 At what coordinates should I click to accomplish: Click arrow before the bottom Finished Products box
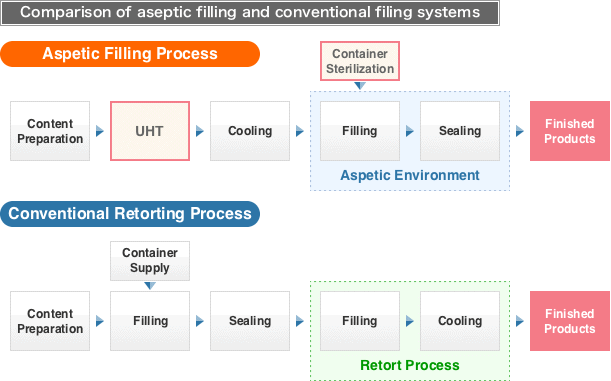tap(519, 321)
